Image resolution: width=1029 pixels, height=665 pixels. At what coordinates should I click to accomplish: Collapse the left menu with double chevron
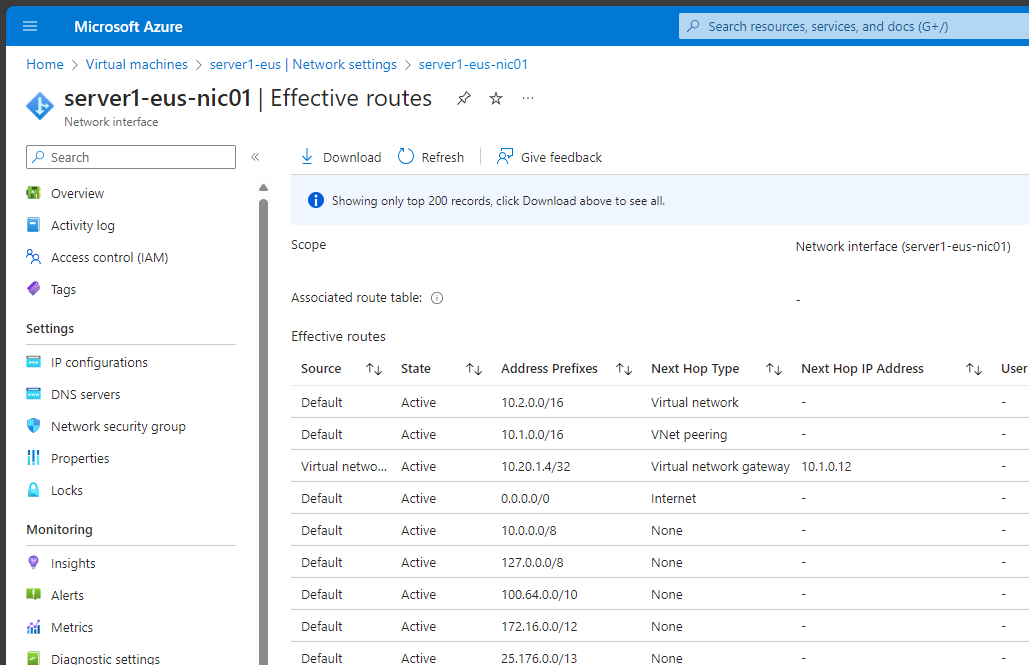[x=255, y=157]
